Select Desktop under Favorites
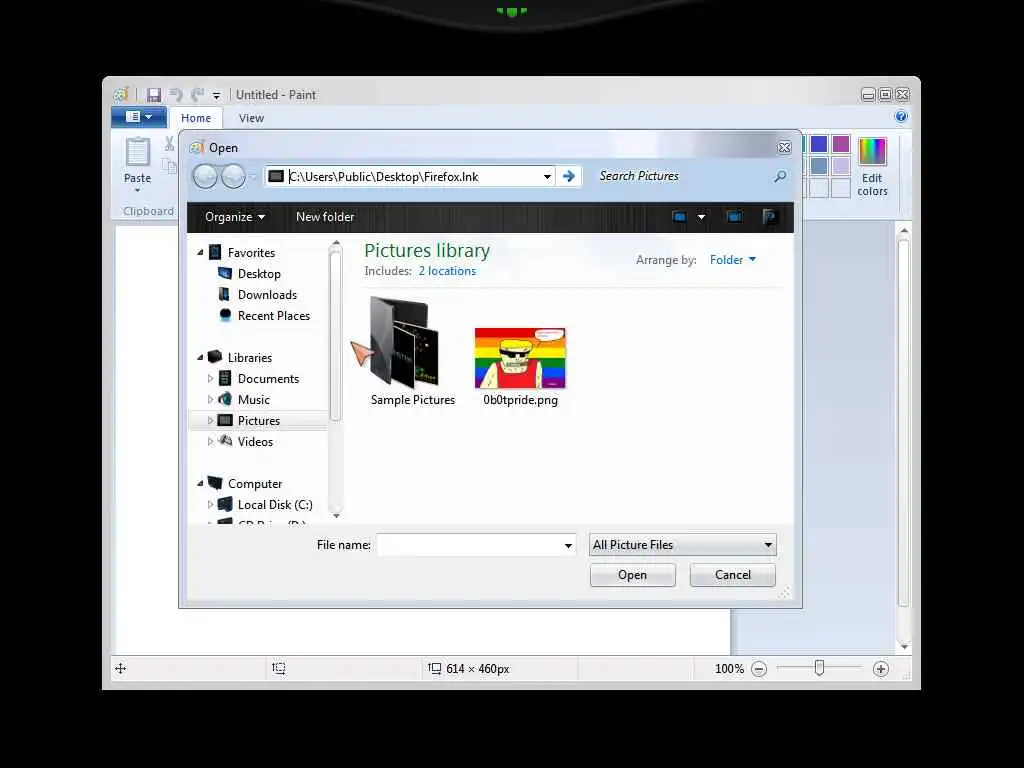Screen dimensions: 1024x768 (x=259, y=274)
